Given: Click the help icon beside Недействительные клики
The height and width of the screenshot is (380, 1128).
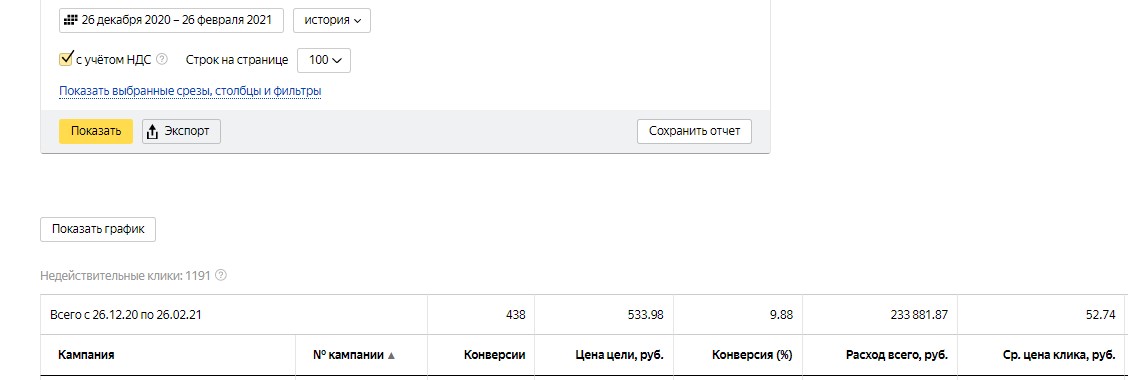Looking at the screenshot, I should tap(221, 275).
